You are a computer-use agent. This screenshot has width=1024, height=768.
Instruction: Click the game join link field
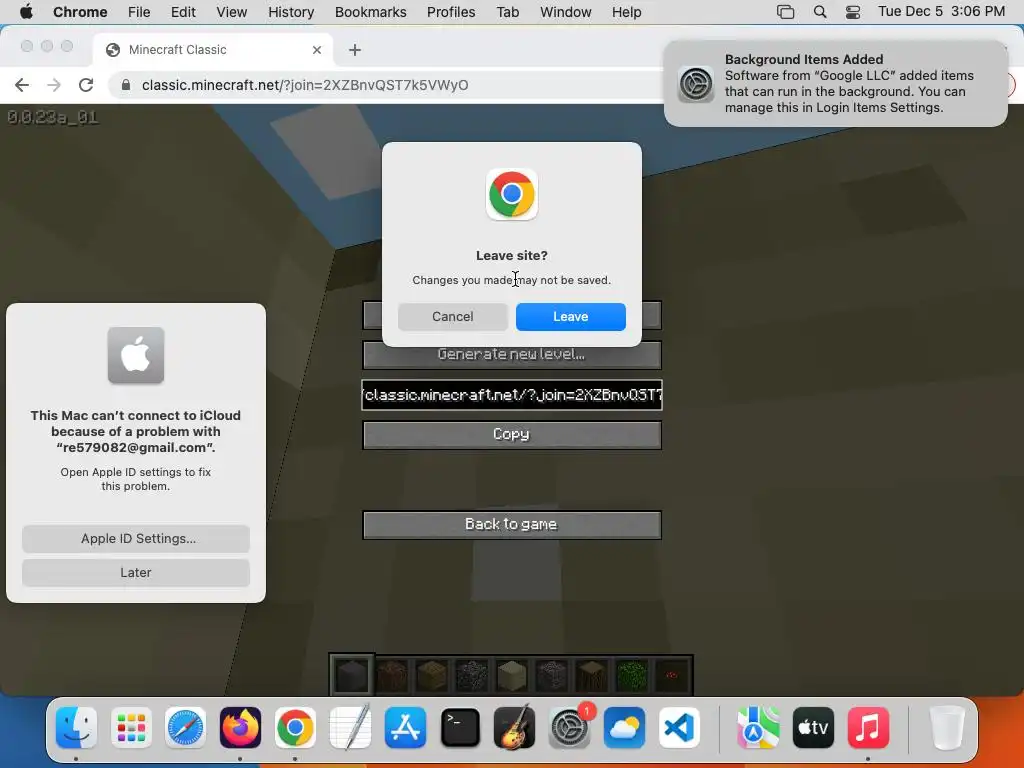point(512,395)
